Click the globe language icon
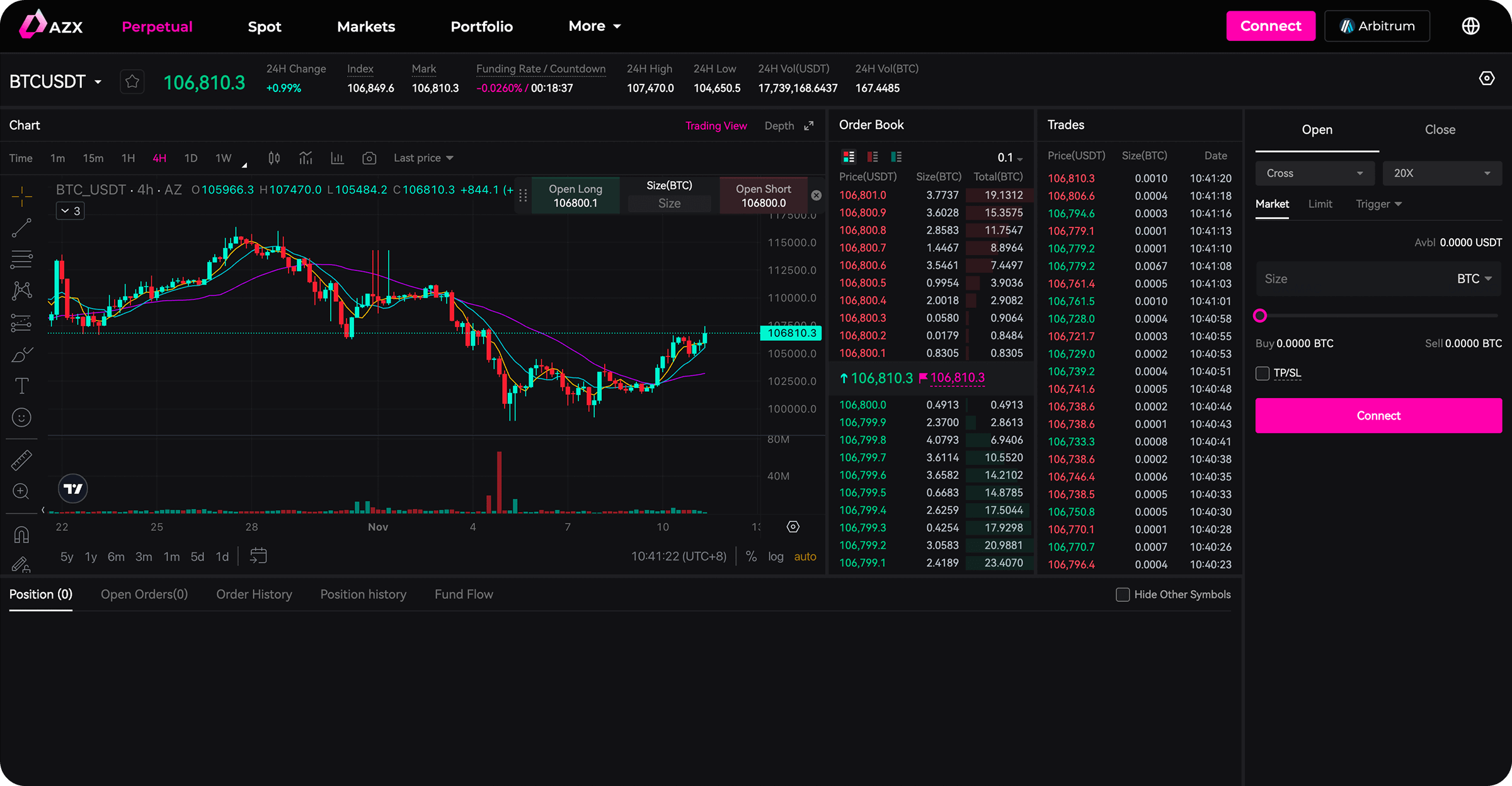The height and width of the screenshot is (786, 1512). click(x=1470, y=26)
